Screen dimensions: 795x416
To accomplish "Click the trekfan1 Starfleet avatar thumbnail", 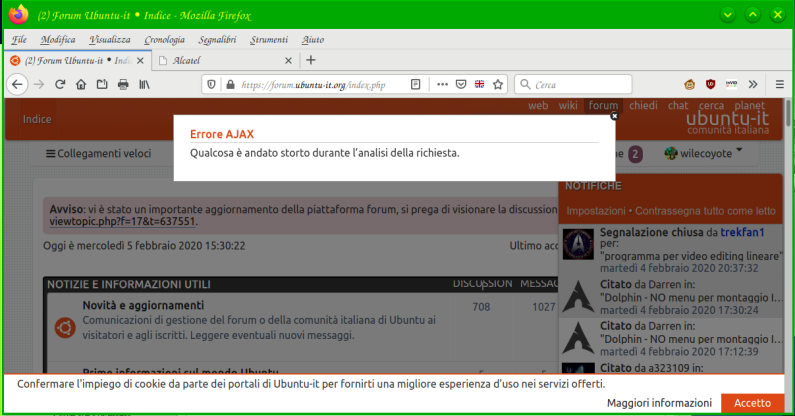I will click(x=578, y=244).
